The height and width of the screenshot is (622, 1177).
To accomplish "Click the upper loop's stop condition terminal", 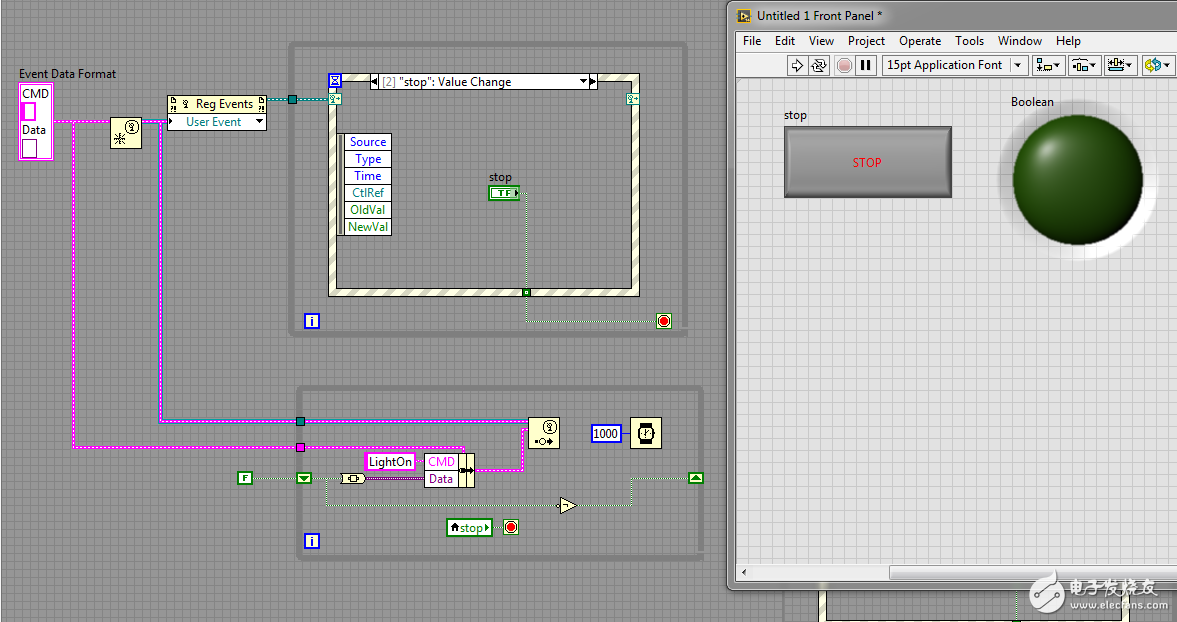I will pyautogui.click(x=664, y=321).
